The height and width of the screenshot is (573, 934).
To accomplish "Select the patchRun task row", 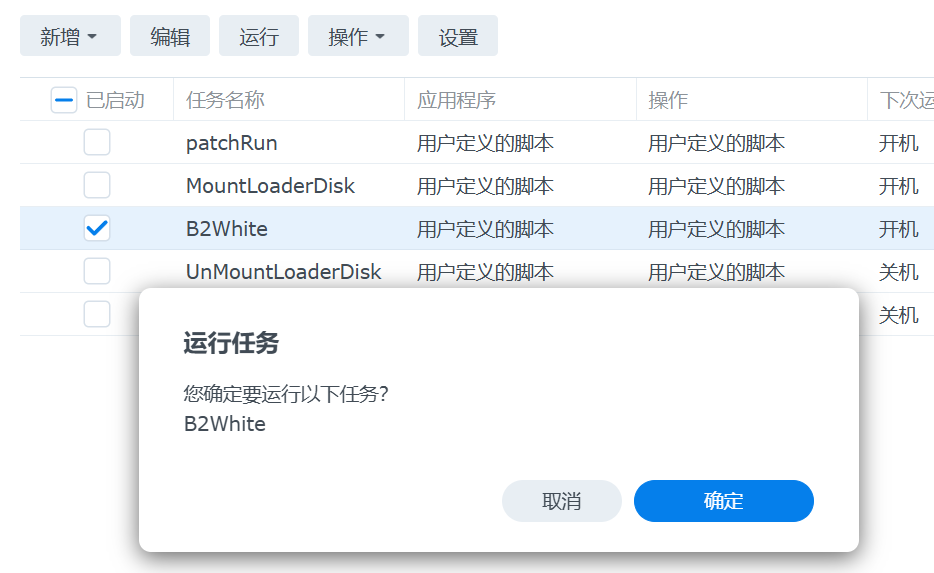I will tap(477, 142).
